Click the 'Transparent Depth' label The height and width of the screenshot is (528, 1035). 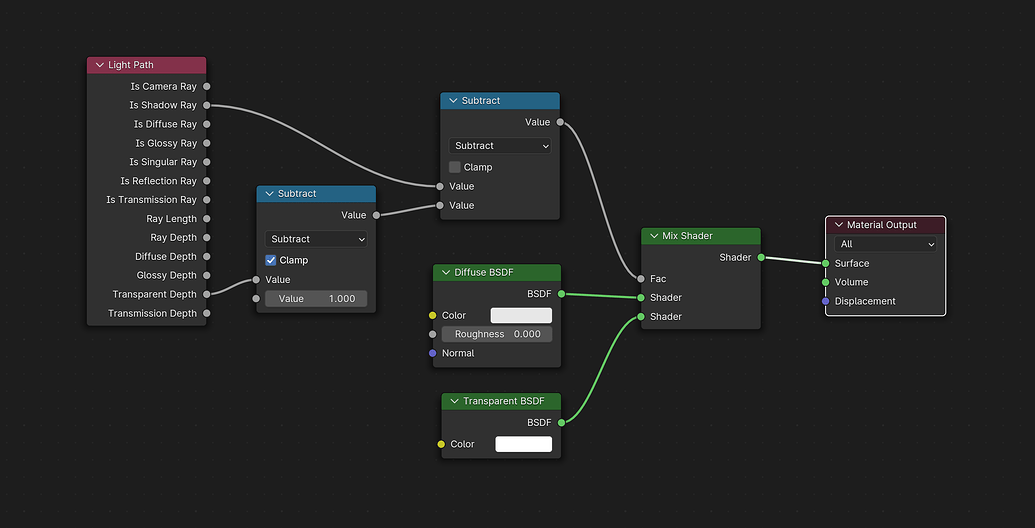(154, 294)
